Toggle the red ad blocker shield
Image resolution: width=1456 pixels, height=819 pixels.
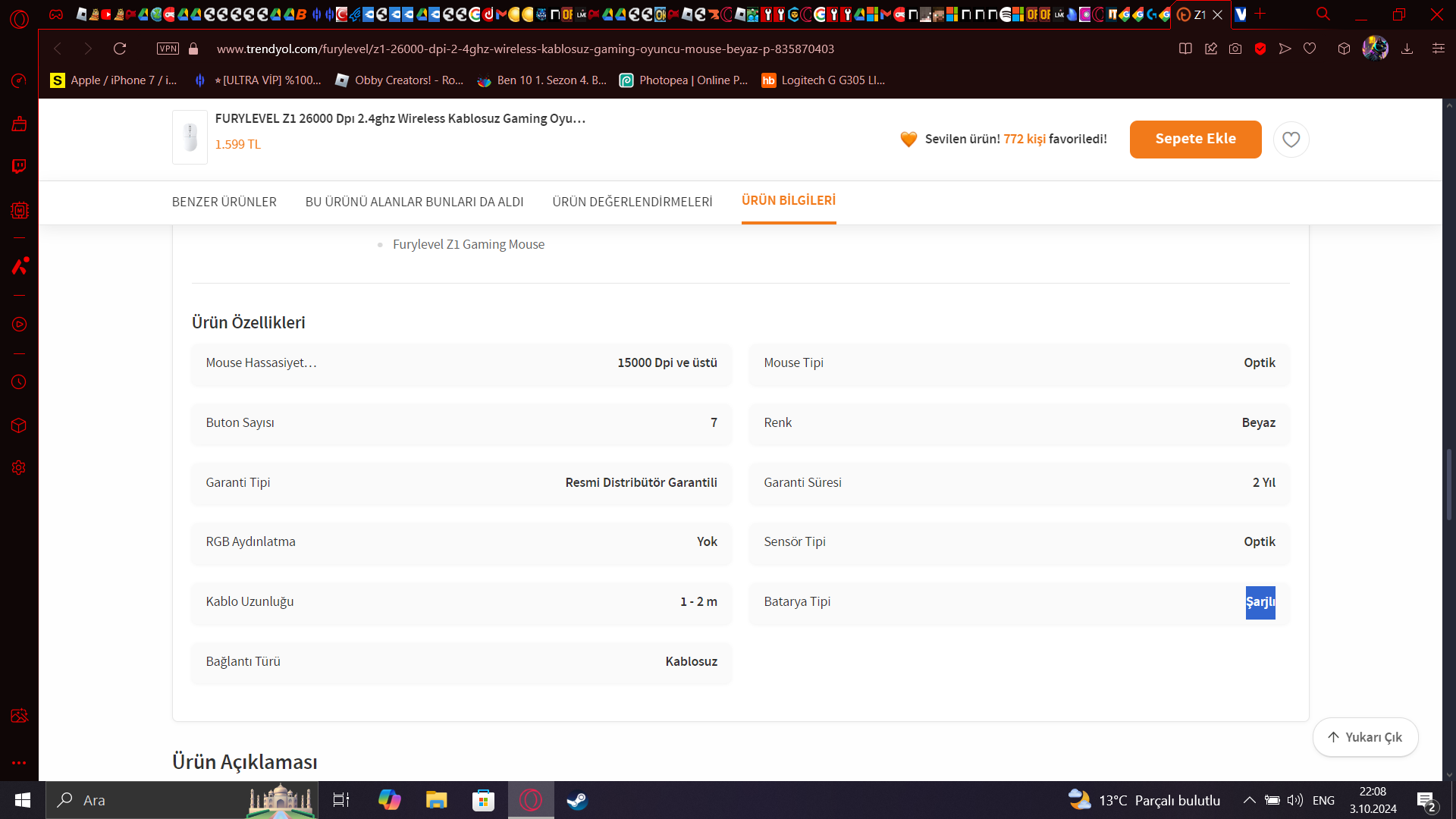coord(1260,49)
